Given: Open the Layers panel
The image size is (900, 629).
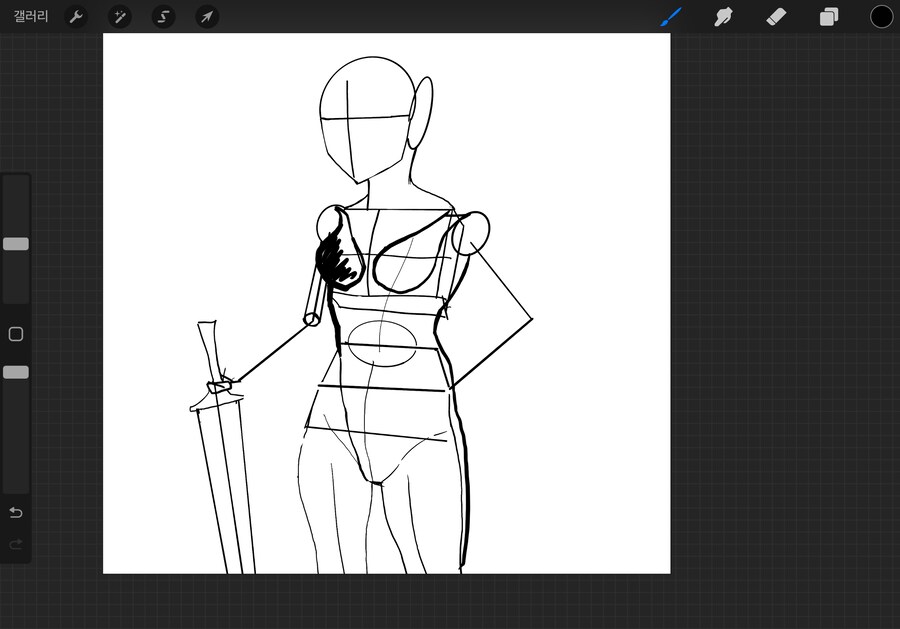Looking at the screenshot, I should click(829, 17).
